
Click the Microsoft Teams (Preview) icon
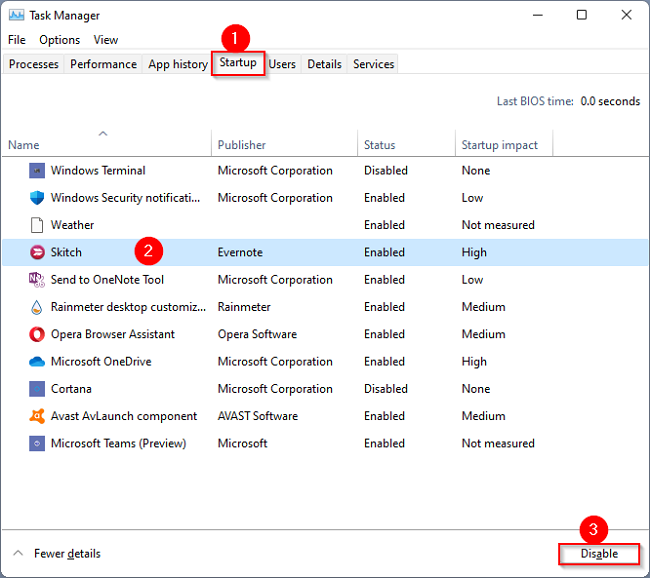37,443
